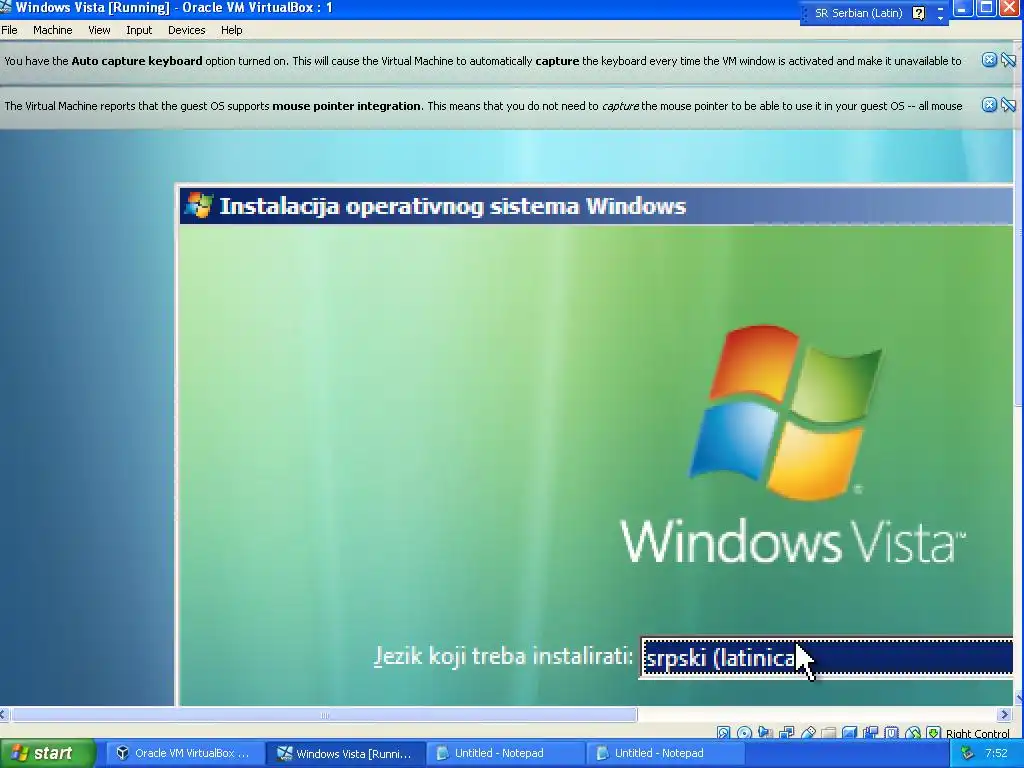This screenshot has width=1024, height=768.
Task: Open the Machine menu
Action: click(x=52, y=30)
